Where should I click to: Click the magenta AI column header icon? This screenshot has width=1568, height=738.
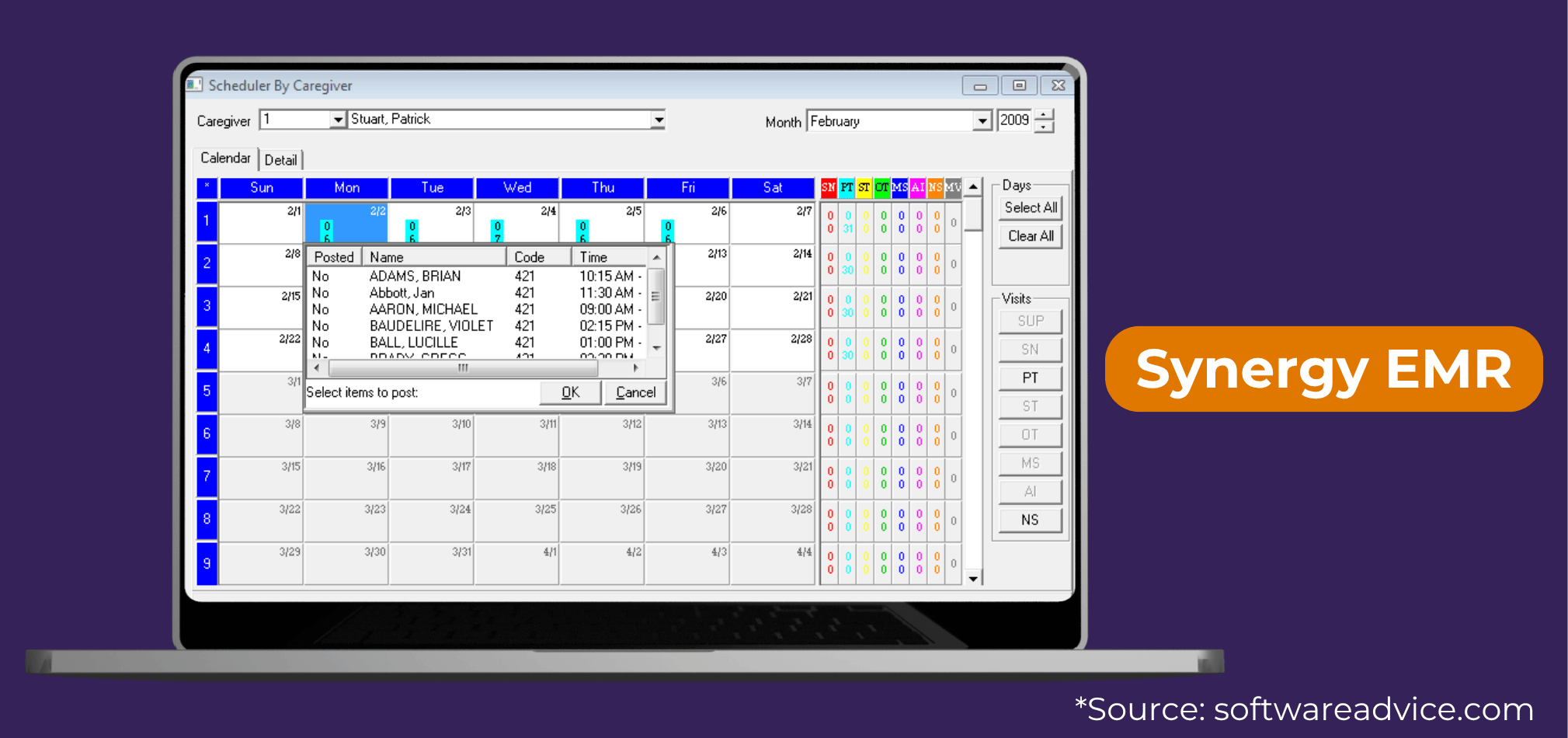(x=918, y=187)
